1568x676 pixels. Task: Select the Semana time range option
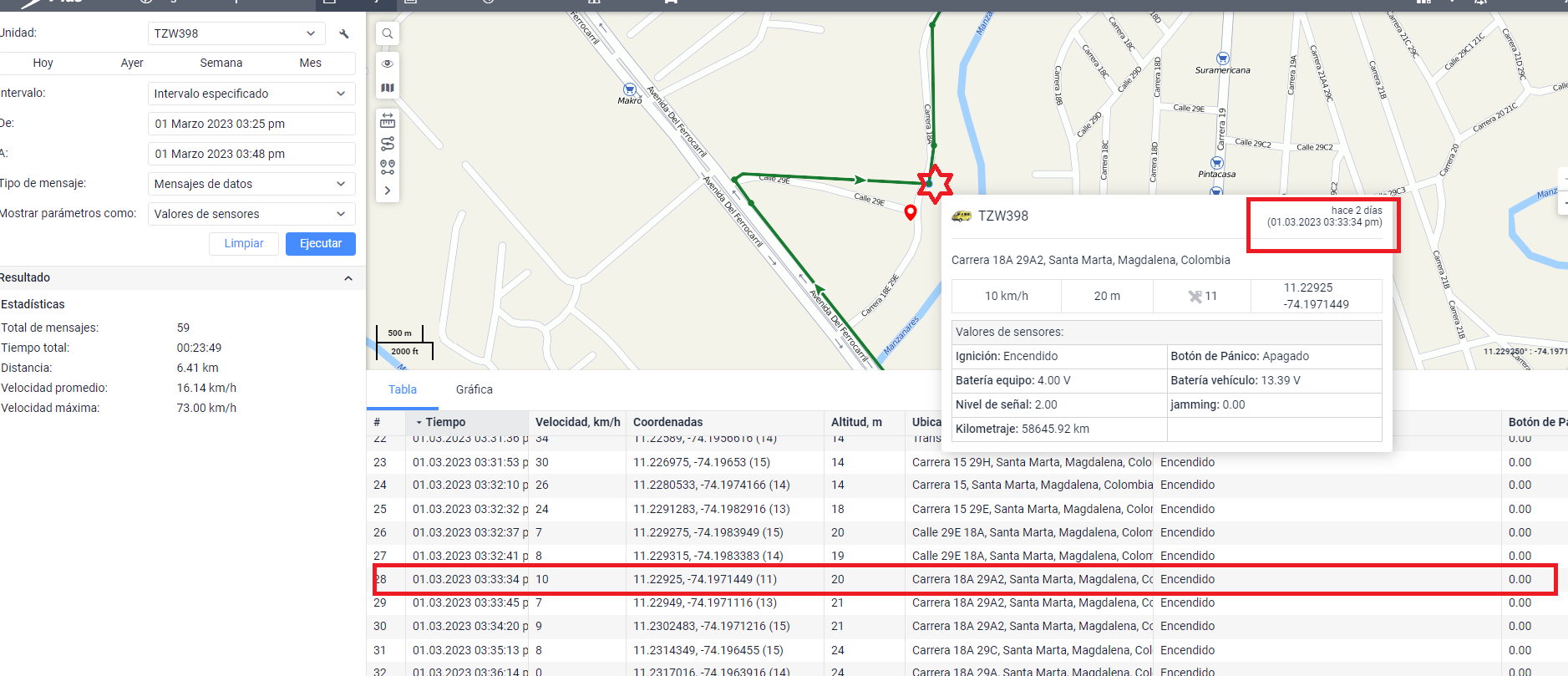tap(221, 63)
